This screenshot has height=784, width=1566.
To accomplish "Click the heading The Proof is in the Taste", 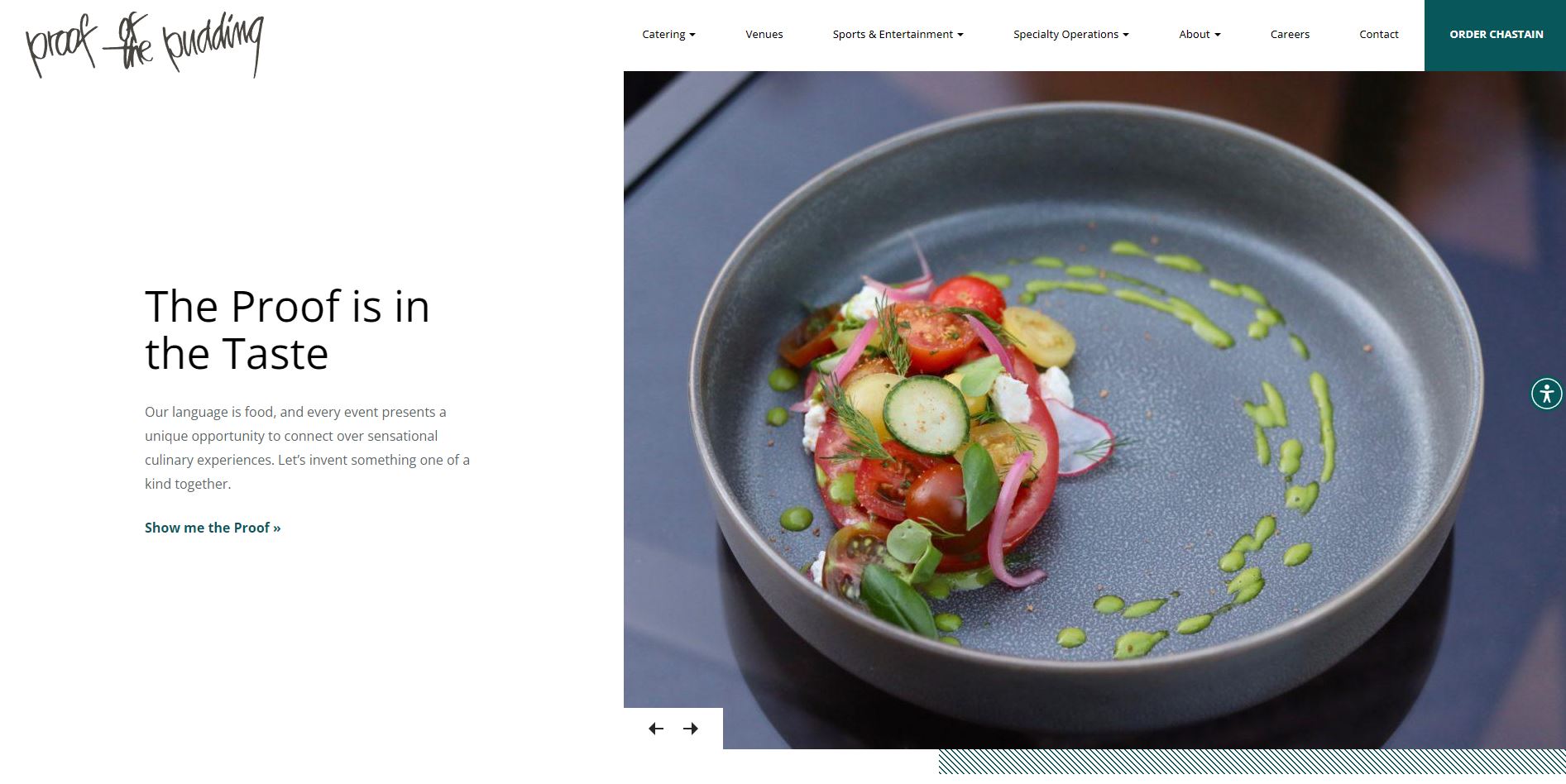I will pos(287,330).
